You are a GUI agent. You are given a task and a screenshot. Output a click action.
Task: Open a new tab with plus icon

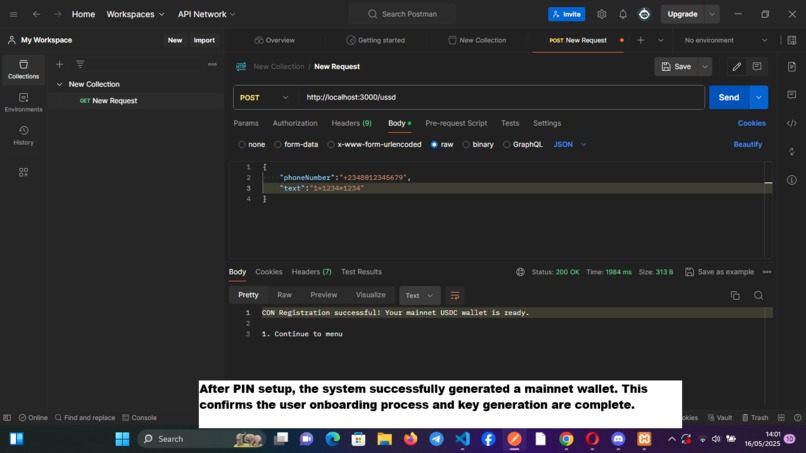pyautogui.click(x=640, y=40)
